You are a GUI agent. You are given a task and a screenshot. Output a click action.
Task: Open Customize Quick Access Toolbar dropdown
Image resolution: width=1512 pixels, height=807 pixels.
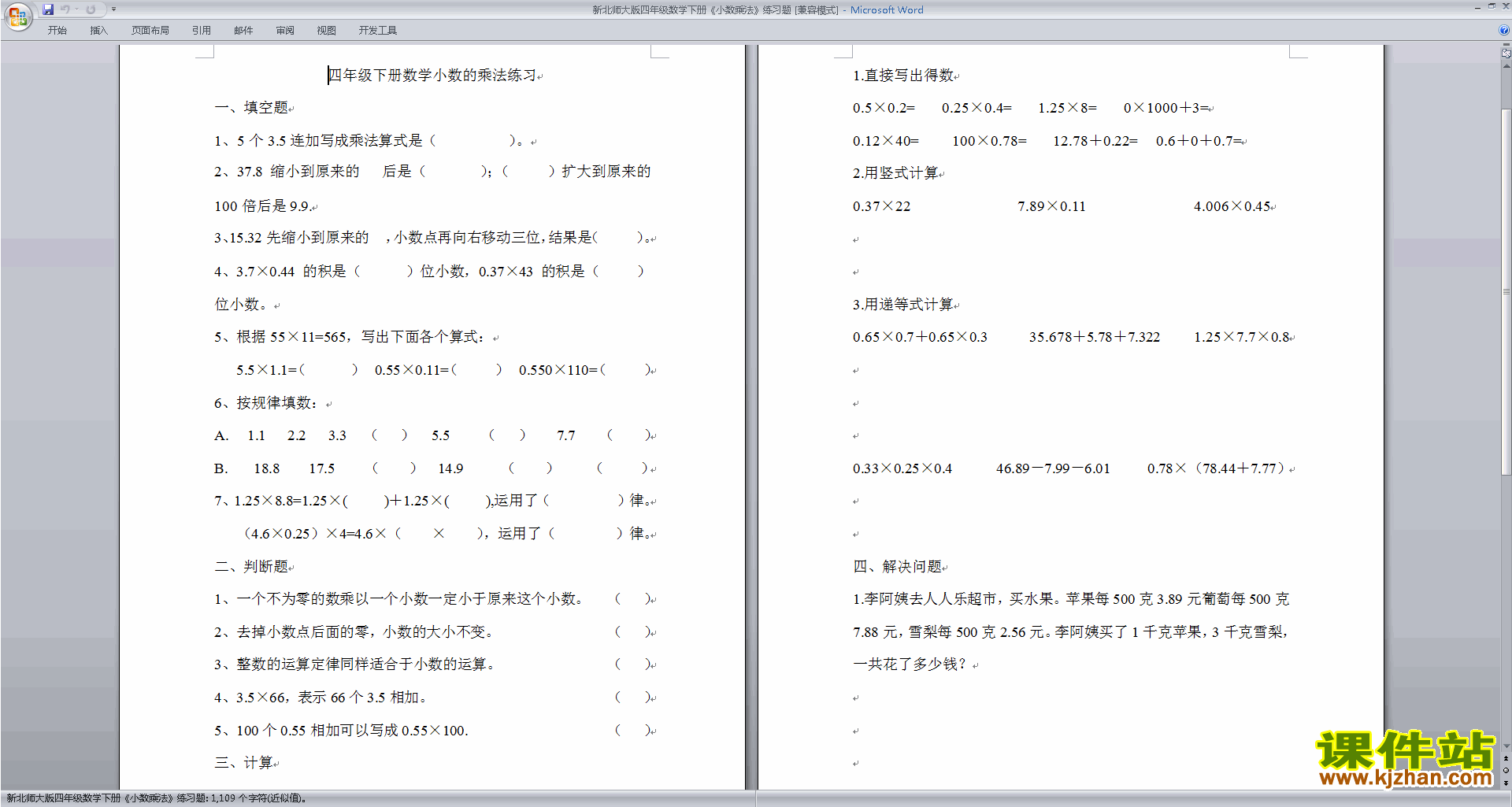pyautogui.click(x=113, y=9)
